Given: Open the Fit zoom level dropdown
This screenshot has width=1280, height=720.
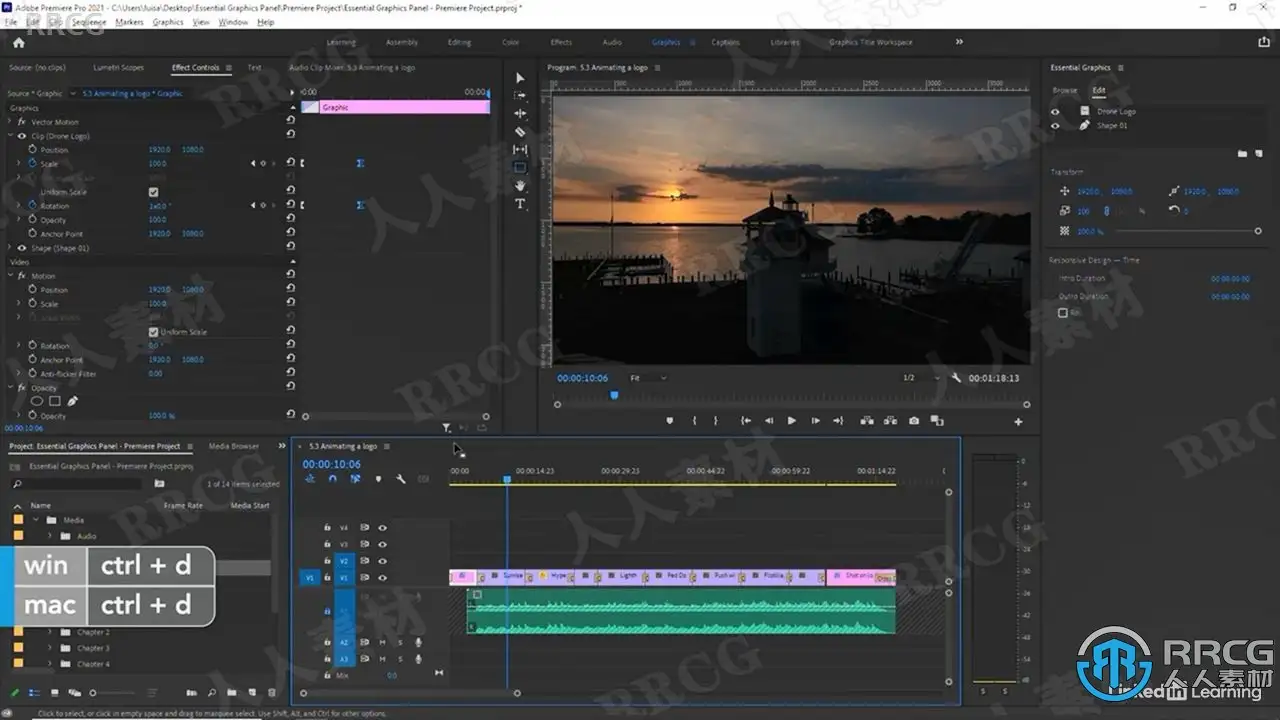Looking at the screenshot, I should pos(648,379).
